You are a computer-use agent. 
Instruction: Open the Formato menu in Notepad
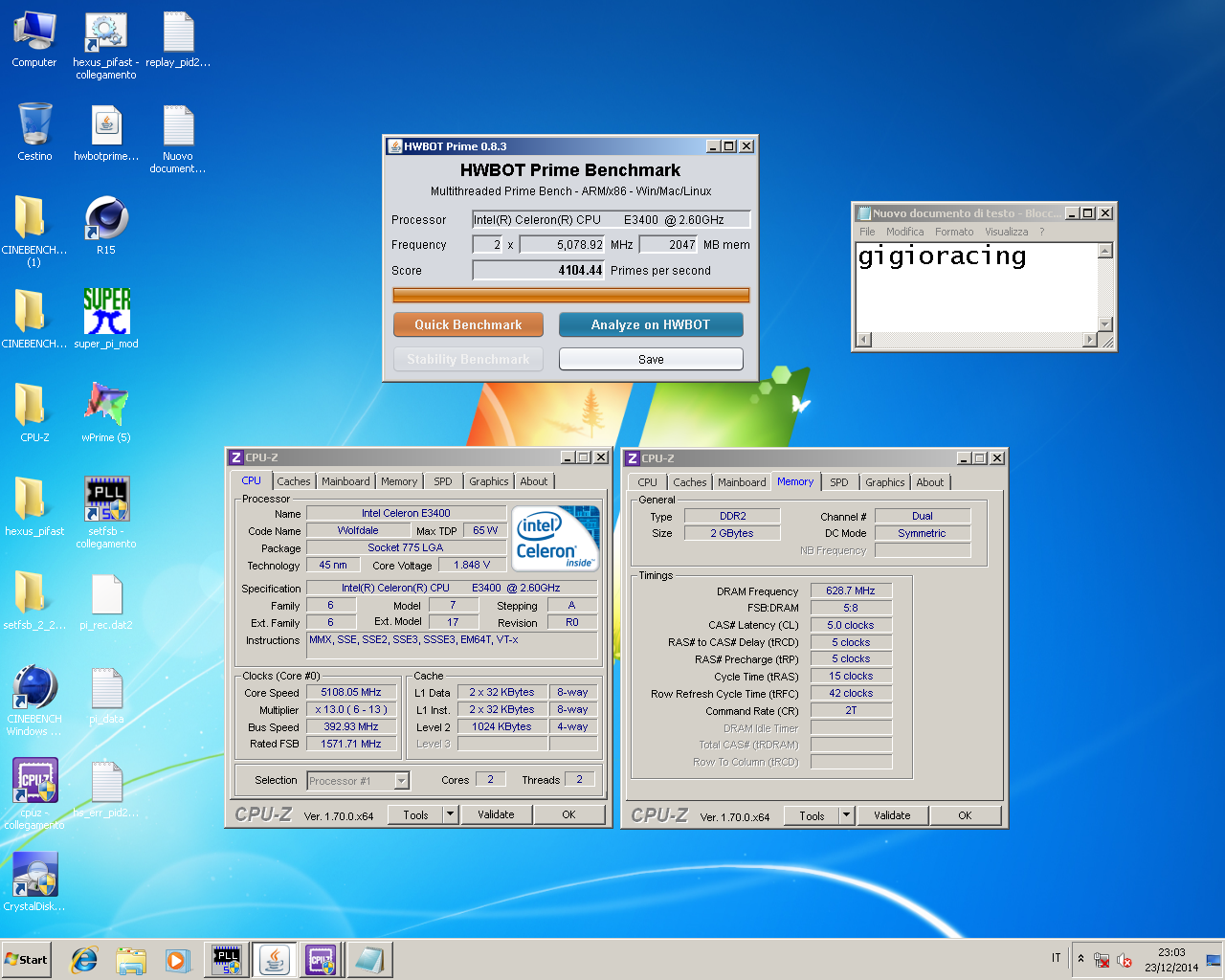[x=954, y=232]
